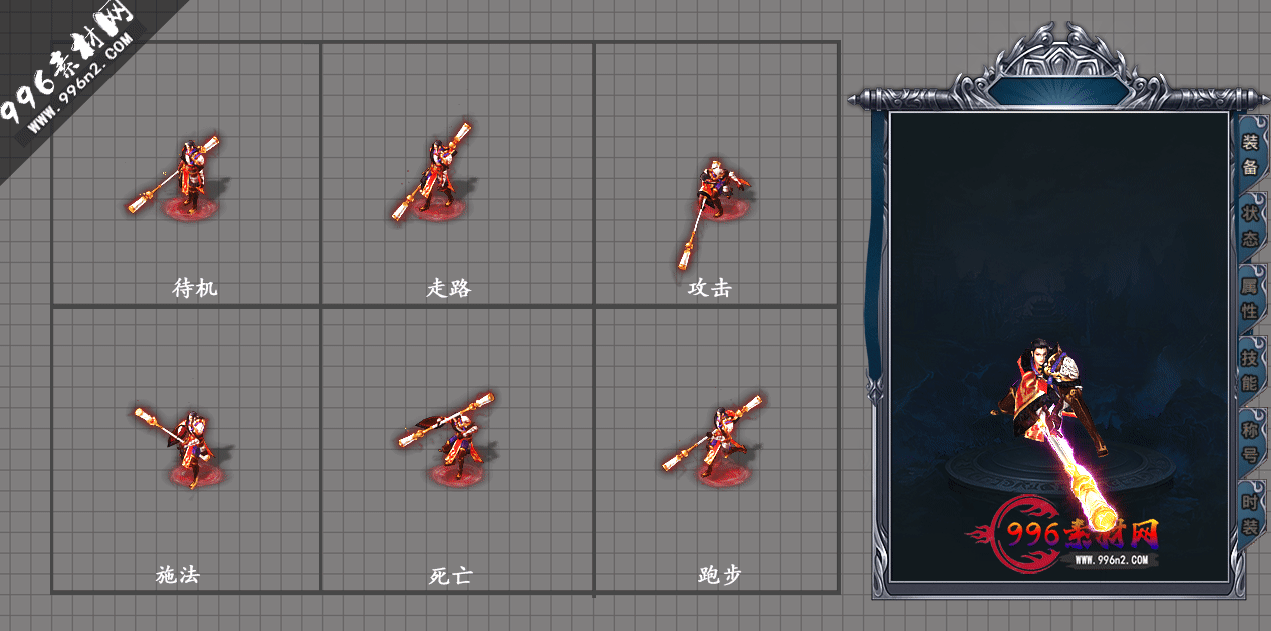Open the 时装 fashion tab

point(1250,514)
